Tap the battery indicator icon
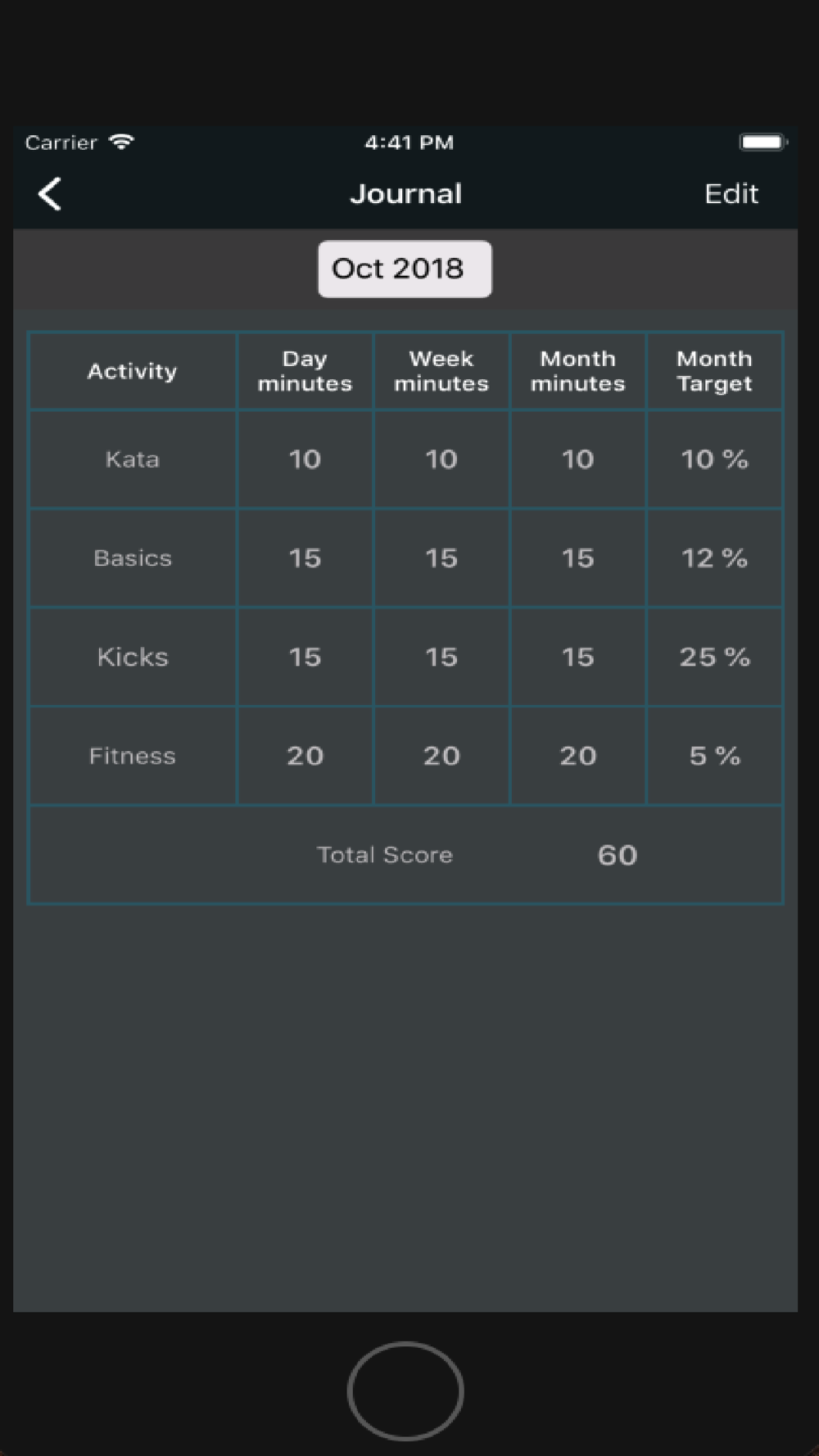This screenshot has height=1456, width=819. 762,142
